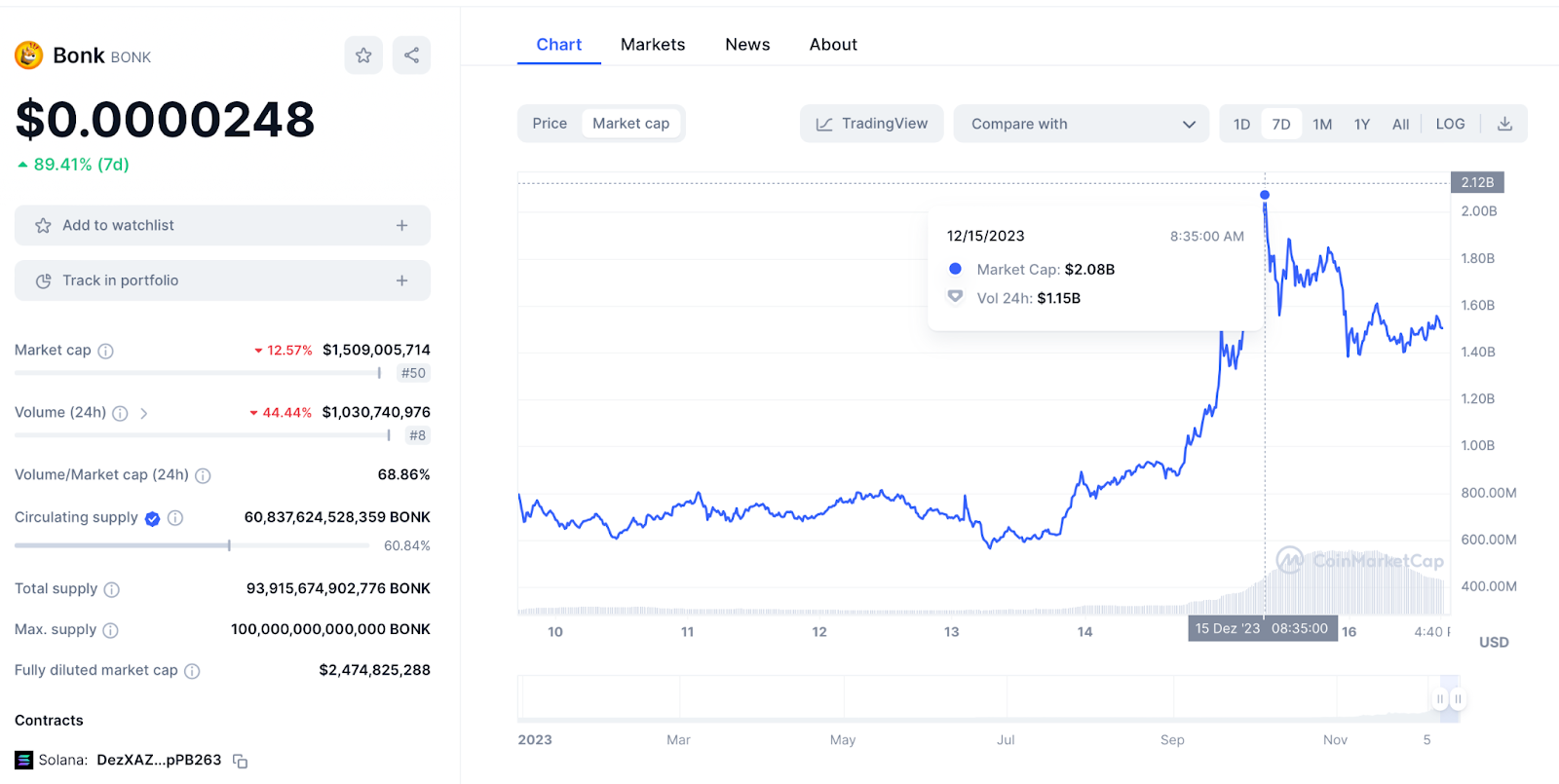Open the Markets tab
1559x784 pixels.
653,45
